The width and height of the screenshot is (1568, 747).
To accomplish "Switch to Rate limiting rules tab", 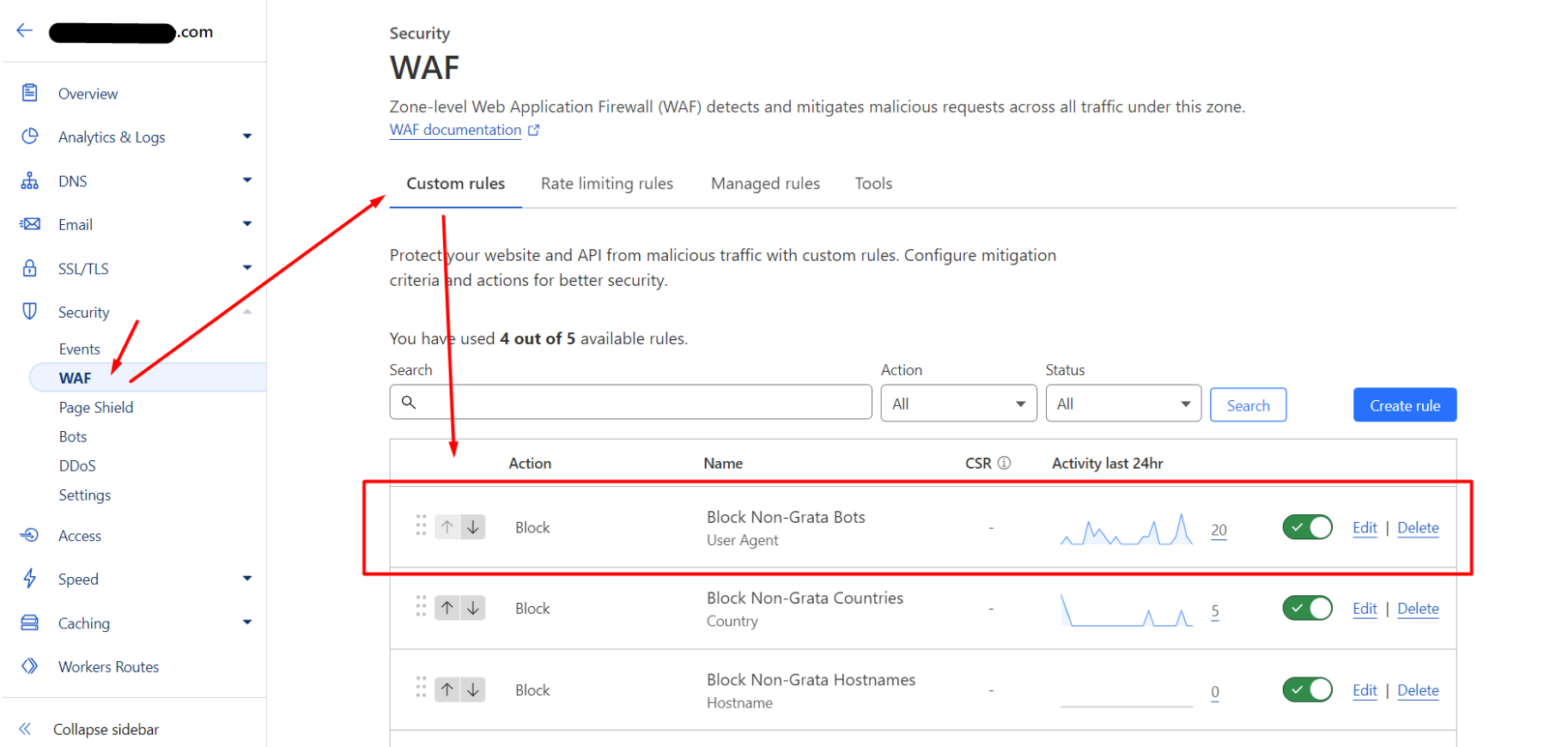I will point(607,184).
